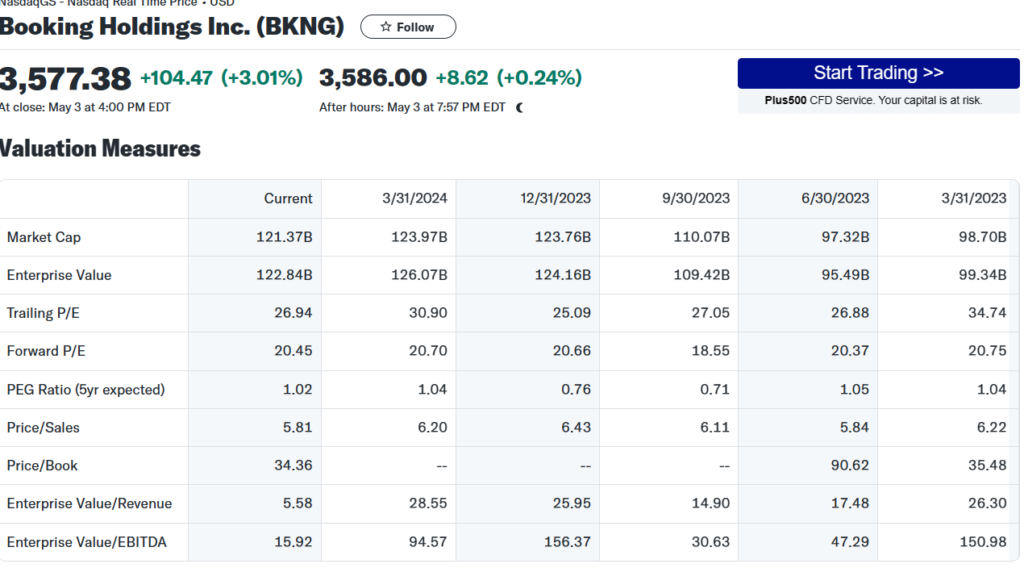Click the +104.47 (+3.01%) change text

pyautogui.click(x=221, y=78)
